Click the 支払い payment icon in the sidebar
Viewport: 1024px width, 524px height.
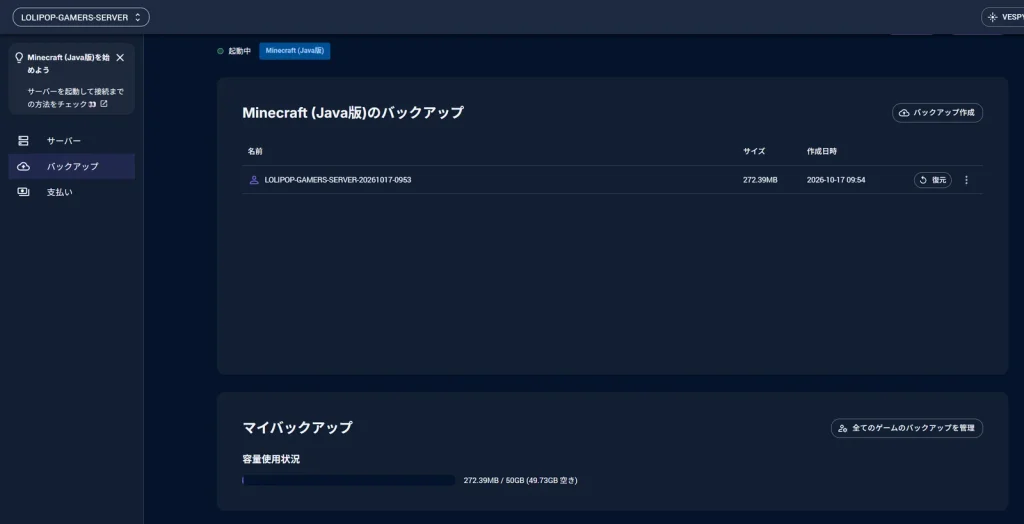point(24,192)
